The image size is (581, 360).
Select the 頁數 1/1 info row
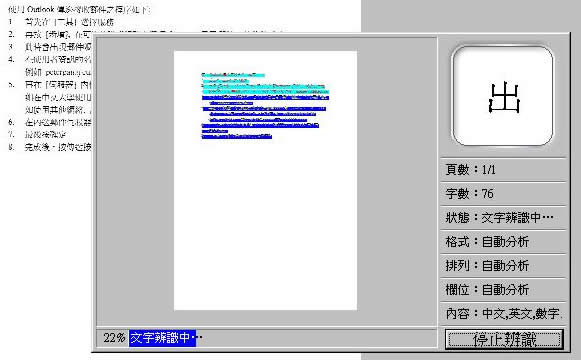click(x=503, y=170)
